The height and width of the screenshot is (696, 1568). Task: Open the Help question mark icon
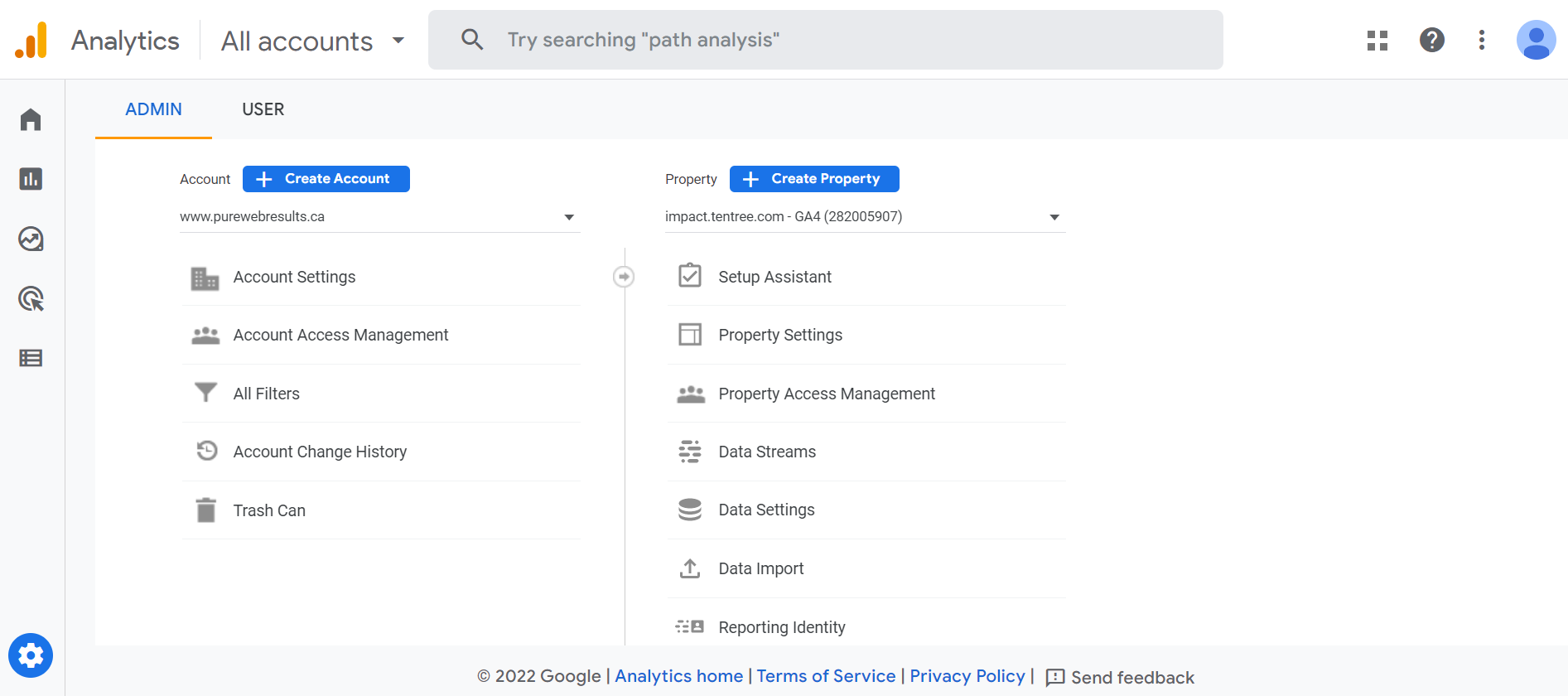click(1432, 40)
